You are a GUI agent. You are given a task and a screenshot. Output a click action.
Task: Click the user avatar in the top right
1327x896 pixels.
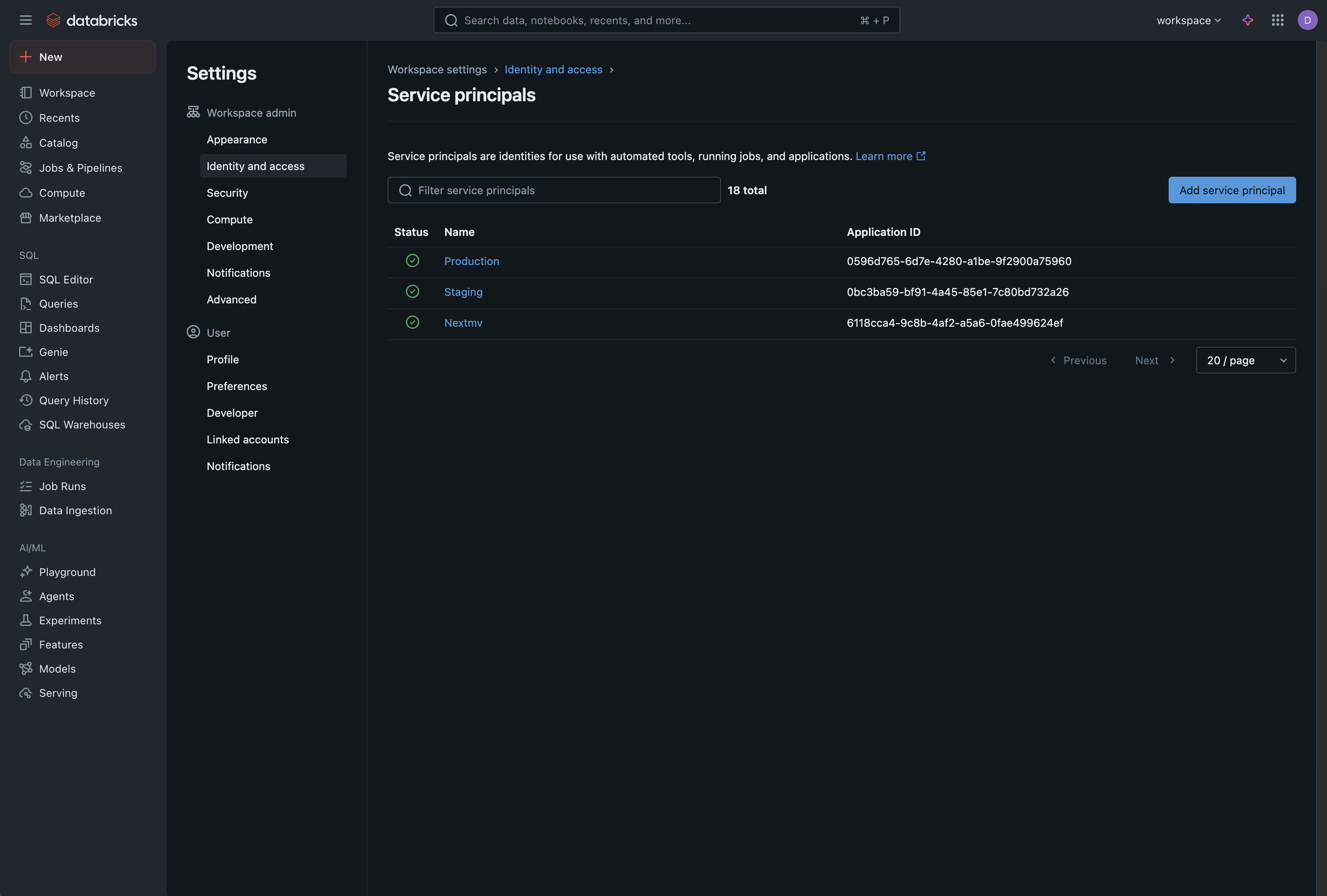pos(1308,20)
